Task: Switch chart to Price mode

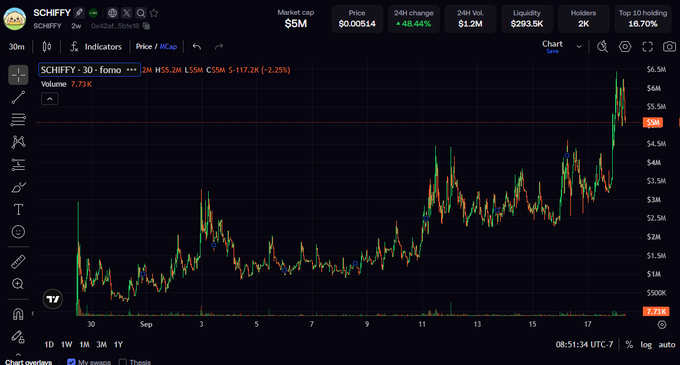Action: tap(144, 46)
